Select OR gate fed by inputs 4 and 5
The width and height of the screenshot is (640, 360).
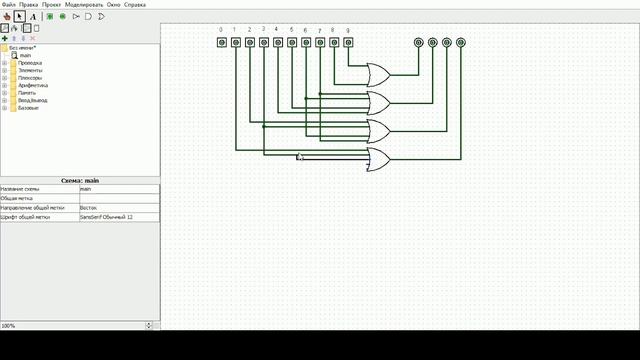pyautogui.click(x=378, y=103)
